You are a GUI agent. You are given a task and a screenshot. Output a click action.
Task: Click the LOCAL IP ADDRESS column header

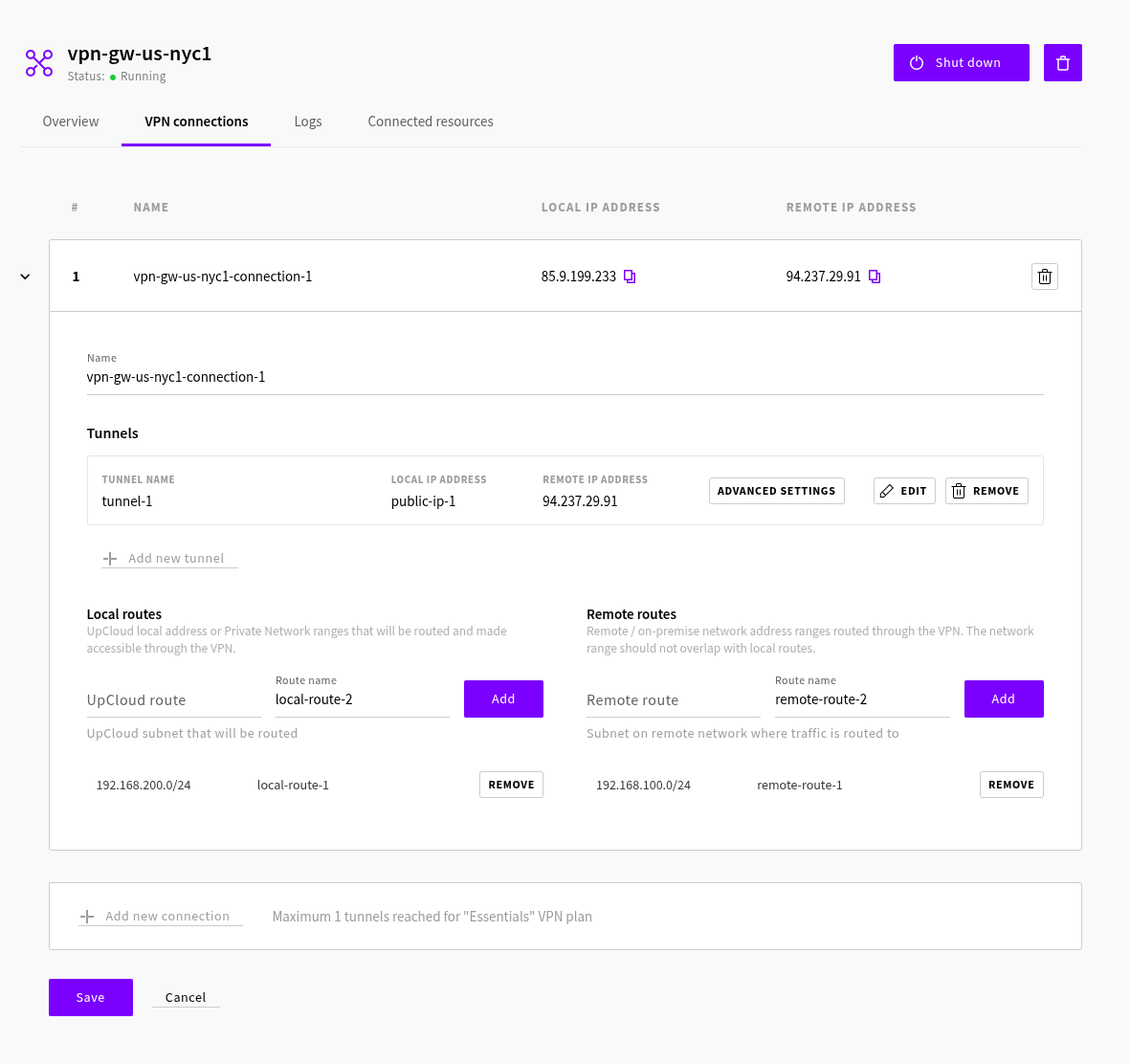point(600,207)
